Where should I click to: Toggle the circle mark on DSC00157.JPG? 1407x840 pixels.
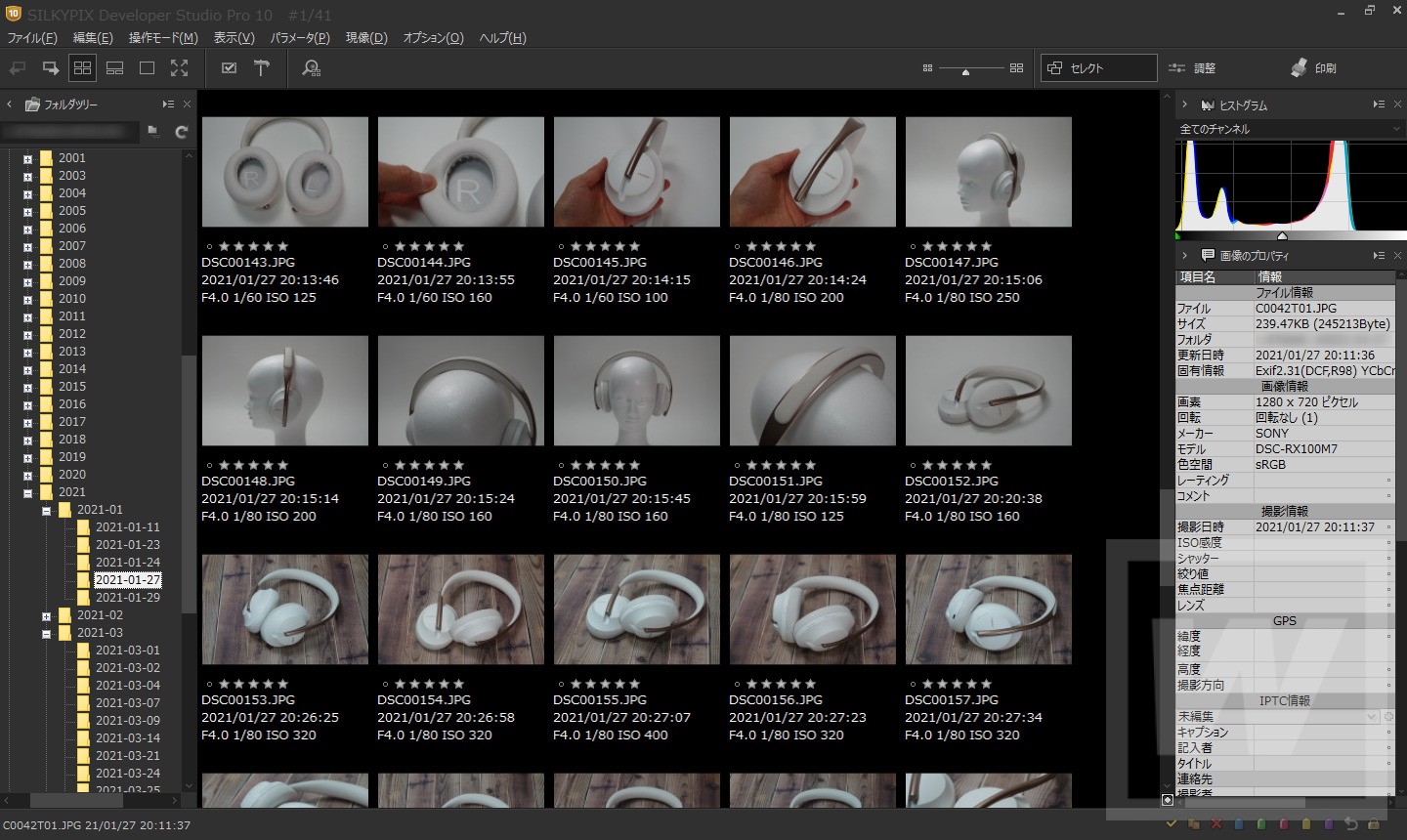(914, 685)
